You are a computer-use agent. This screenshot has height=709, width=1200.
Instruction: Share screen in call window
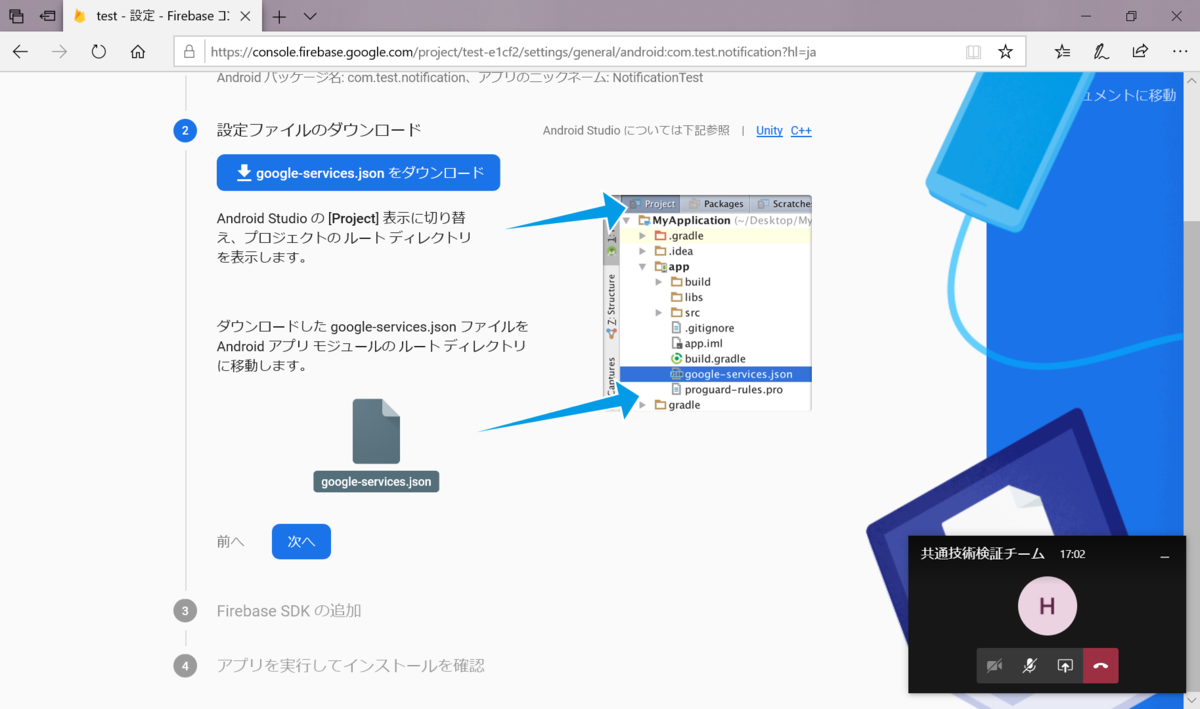point(1065,666)
